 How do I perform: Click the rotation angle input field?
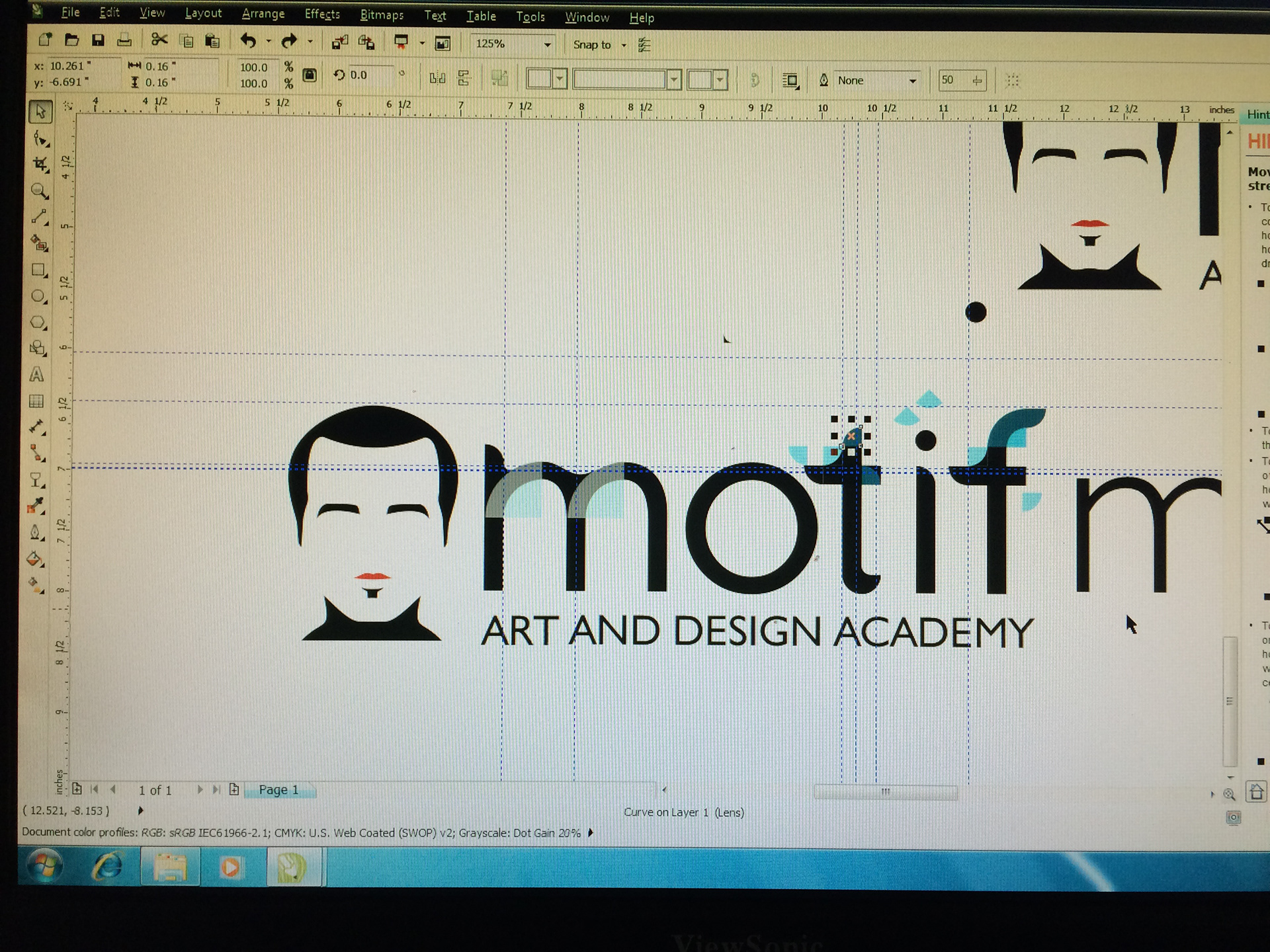pyautogui.click(x=370, y=75)
